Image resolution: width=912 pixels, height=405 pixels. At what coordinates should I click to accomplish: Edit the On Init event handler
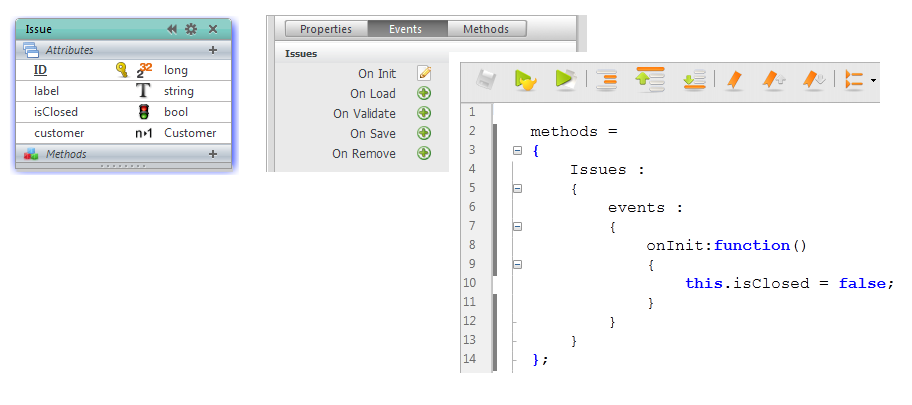pos(424,73)
